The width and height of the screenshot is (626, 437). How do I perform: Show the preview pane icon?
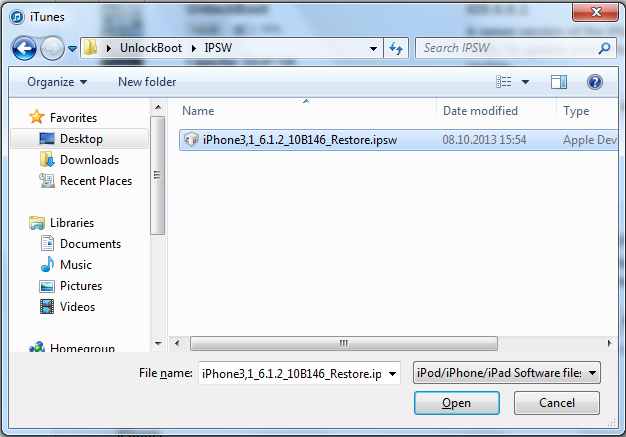click(559, 82)
